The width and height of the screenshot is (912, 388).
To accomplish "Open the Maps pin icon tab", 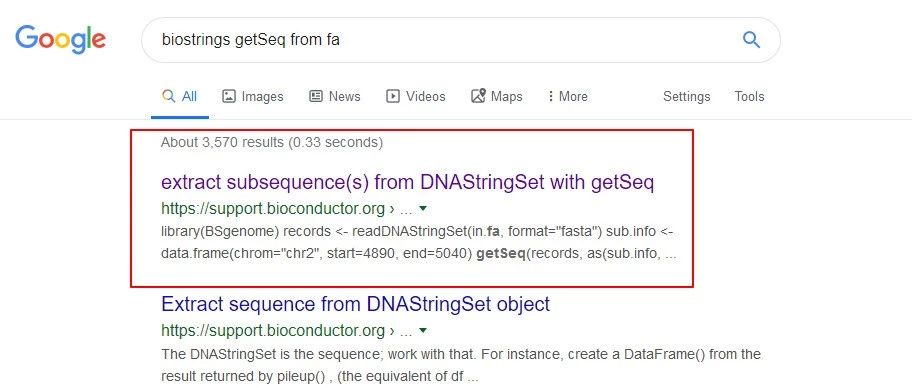I will click(496, 97).
